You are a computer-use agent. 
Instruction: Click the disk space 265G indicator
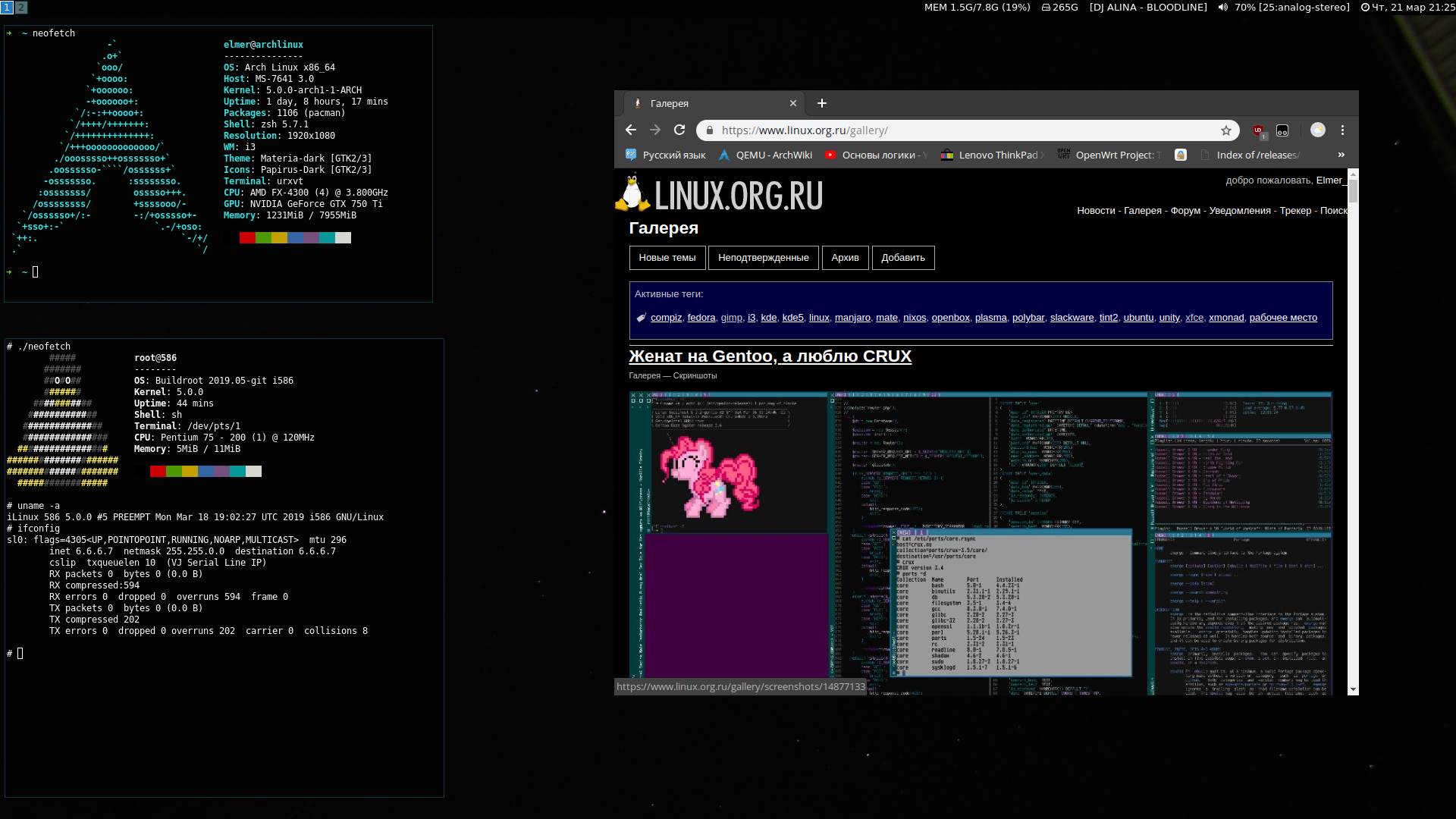1059,7
